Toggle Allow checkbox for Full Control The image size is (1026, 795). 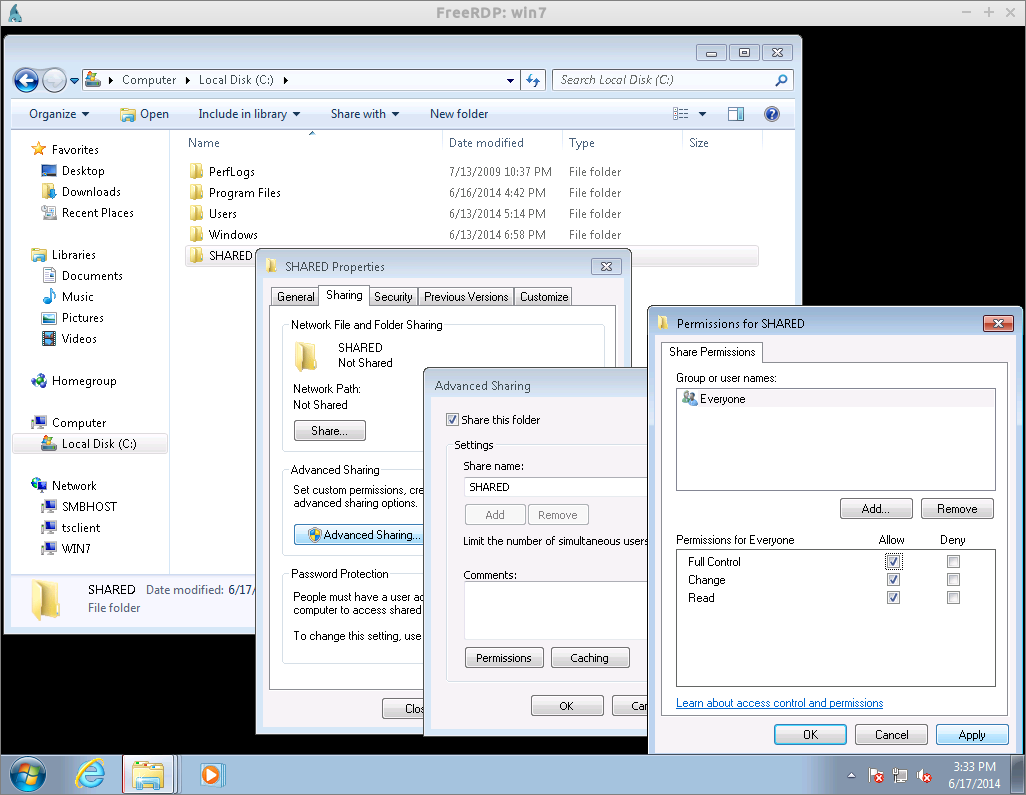coord(893,562)
